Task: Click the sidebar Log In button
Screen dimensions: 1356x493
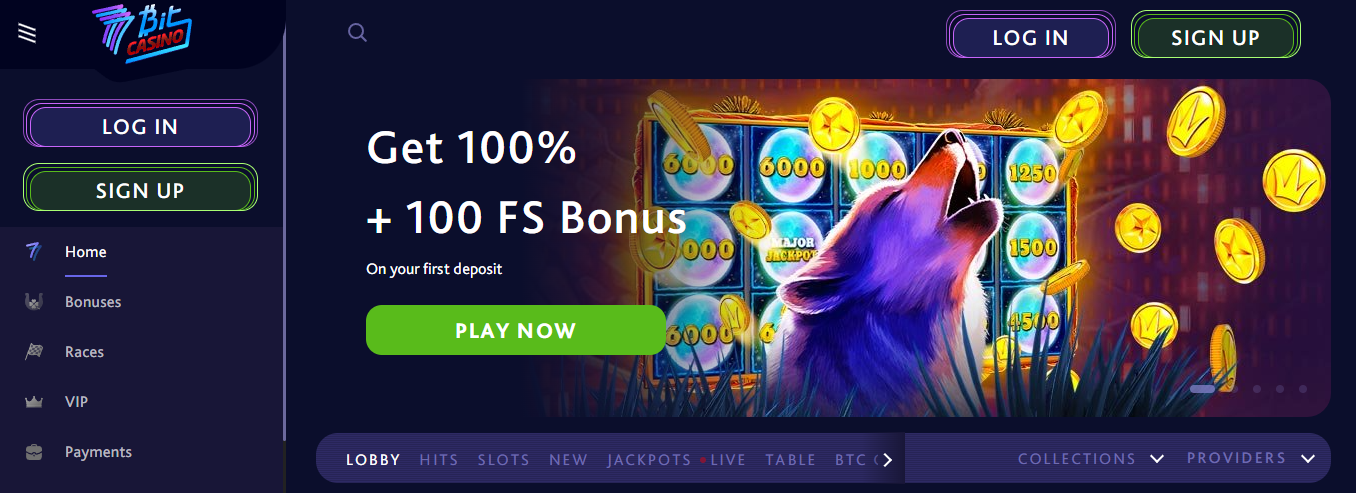Action: (x=140, y=127)
